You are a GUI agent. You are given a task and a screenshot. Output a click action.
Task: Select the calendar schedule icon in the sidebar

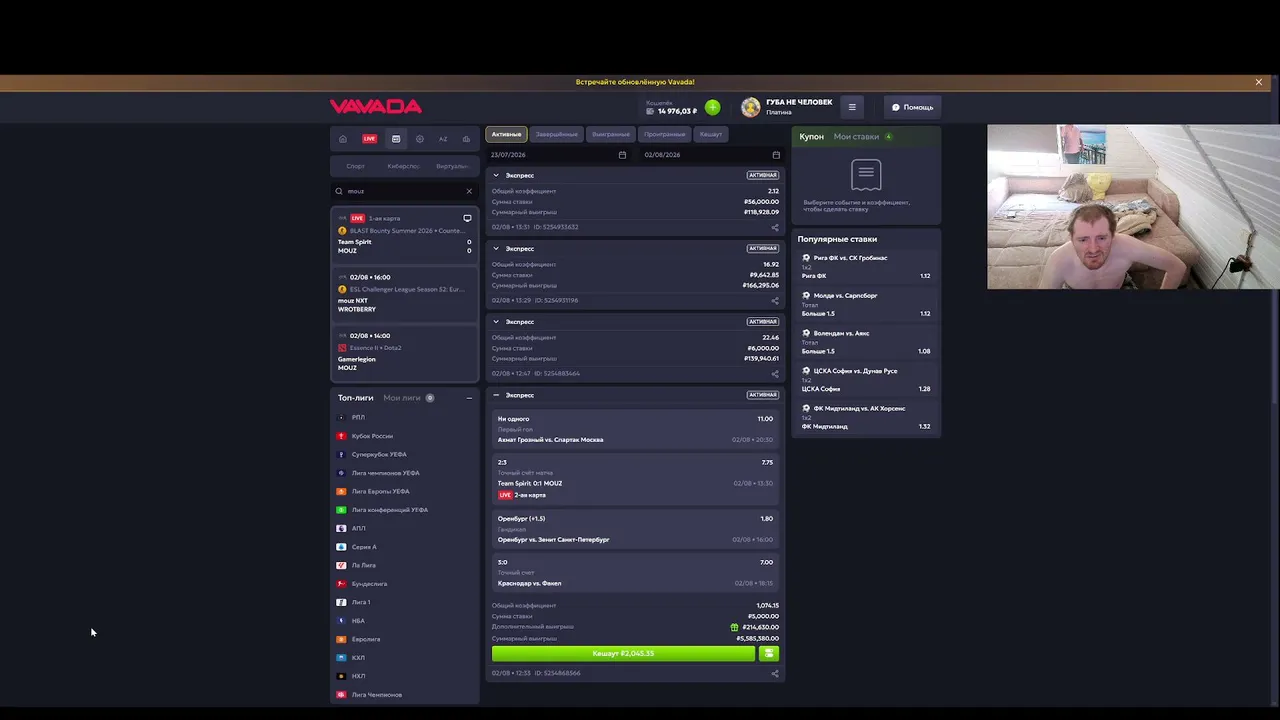(396, 139)
